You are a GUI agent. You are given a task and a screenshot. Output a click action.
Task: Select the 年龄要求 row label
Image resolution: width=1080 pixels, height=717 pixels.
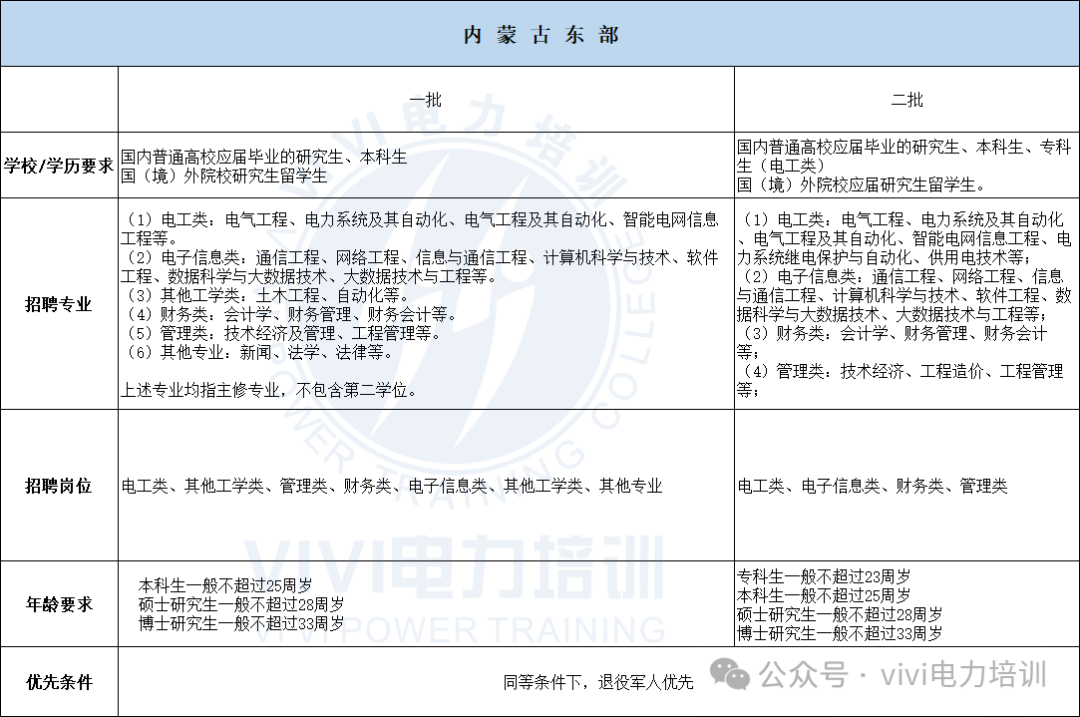pyautogui.click(x=59, y=604)
